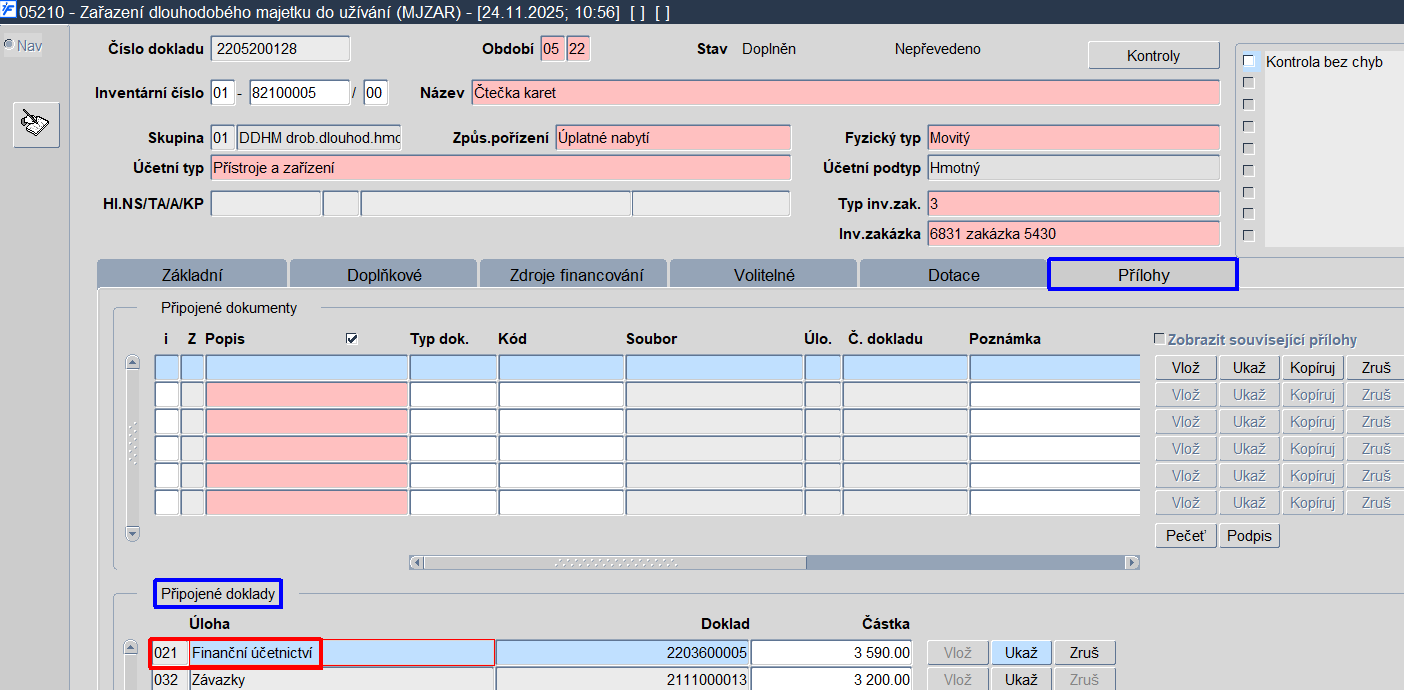Click the eraser icon in left sidebar
Screen dimensions: 1404x690
tap(36, 124)
